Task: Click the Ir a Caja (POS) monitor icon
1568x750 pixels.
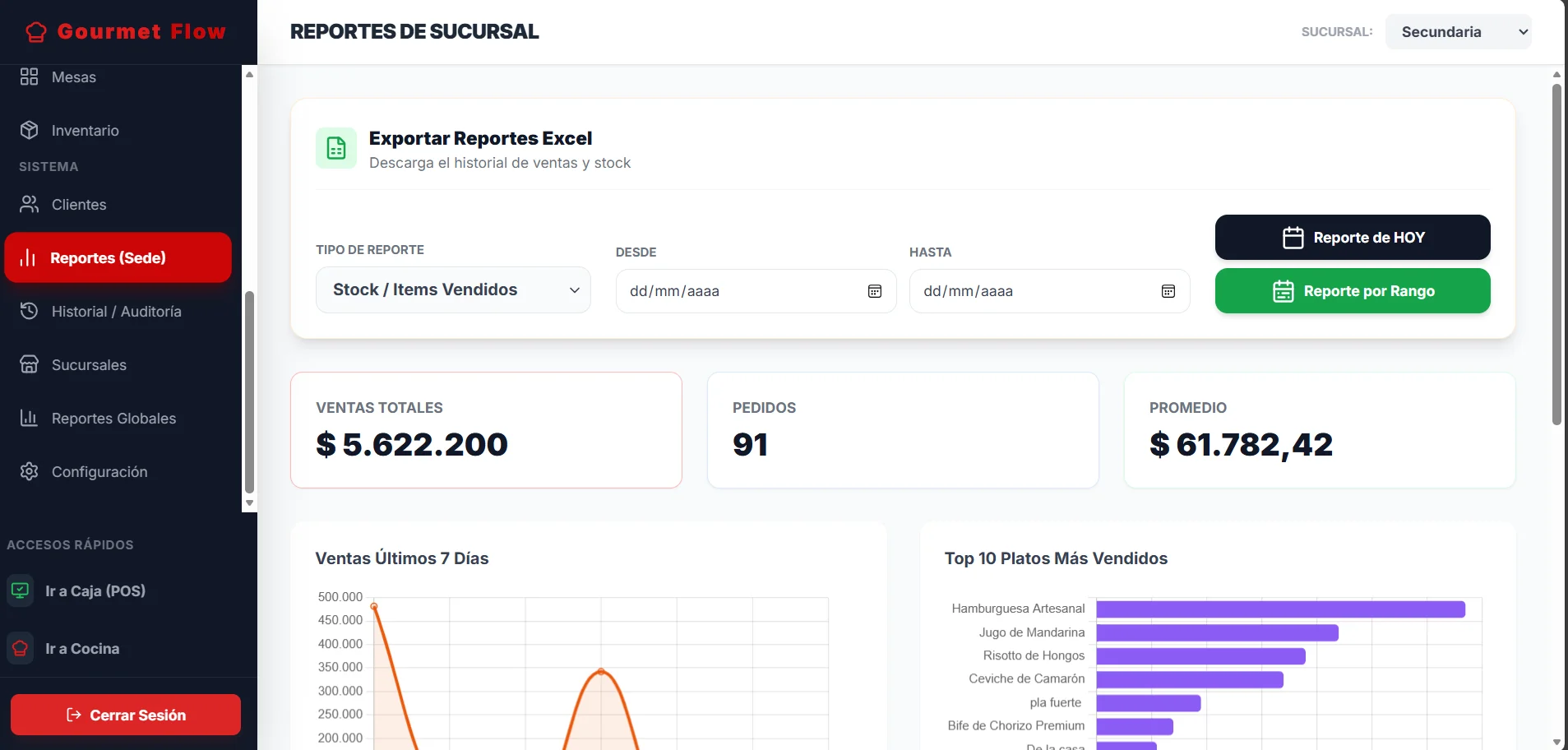Action: coord(21,590)
